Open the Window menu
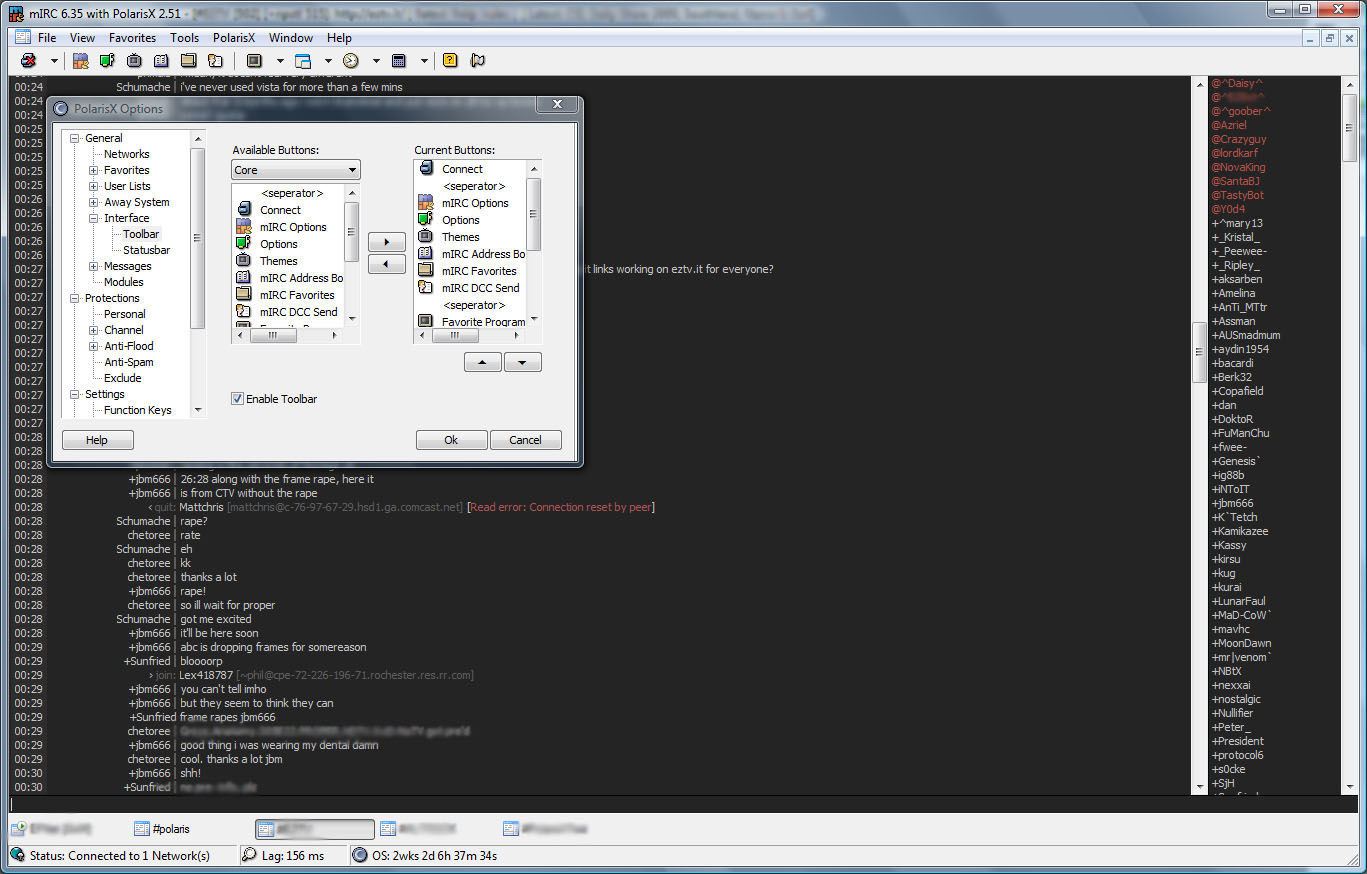Screen dimensions: 1367x874 click(291, 38)
